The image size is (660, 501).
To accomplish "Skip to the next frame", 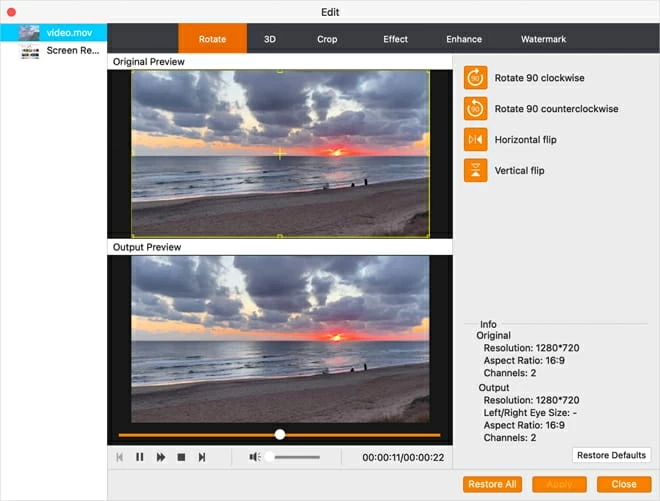I will pos(202,457).
